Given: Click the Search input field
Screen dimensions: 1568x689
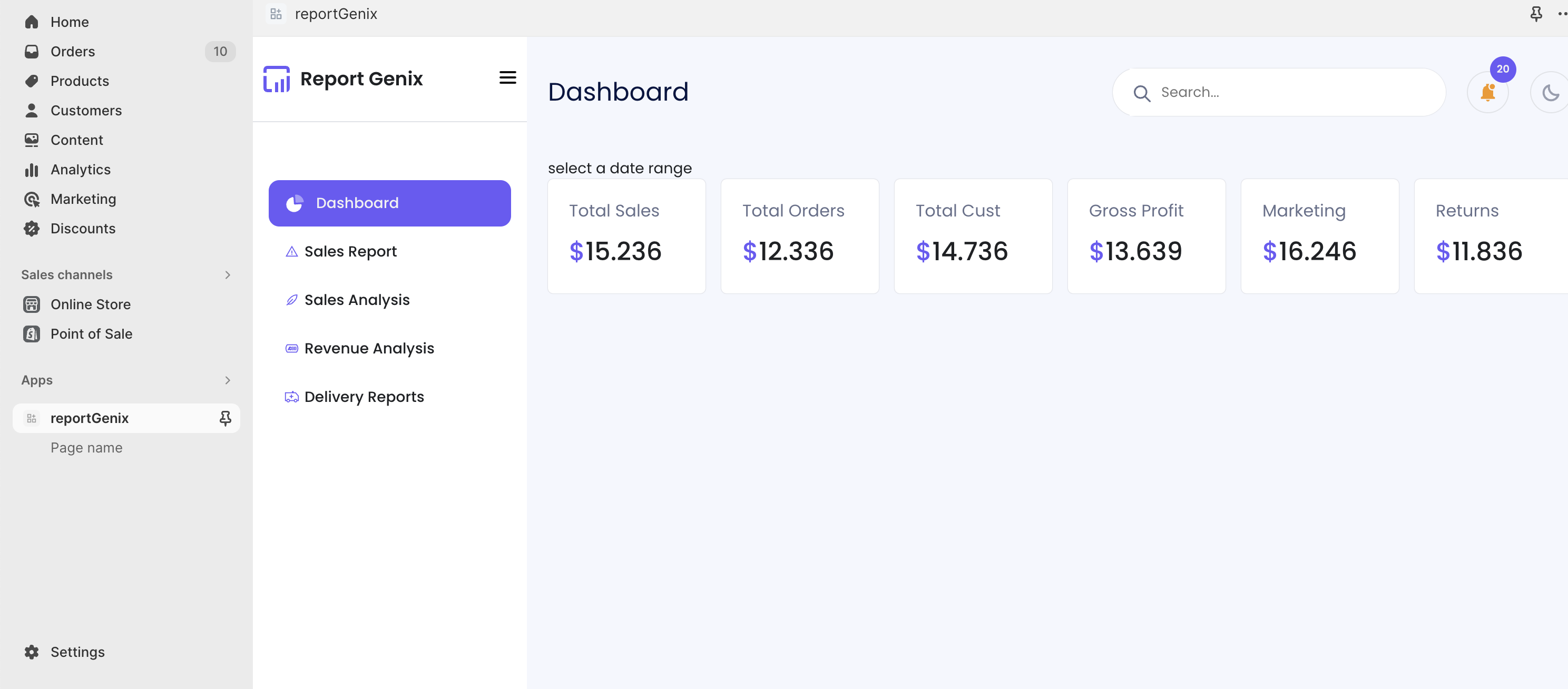Looking at the screenshot, I should 1279,93.
